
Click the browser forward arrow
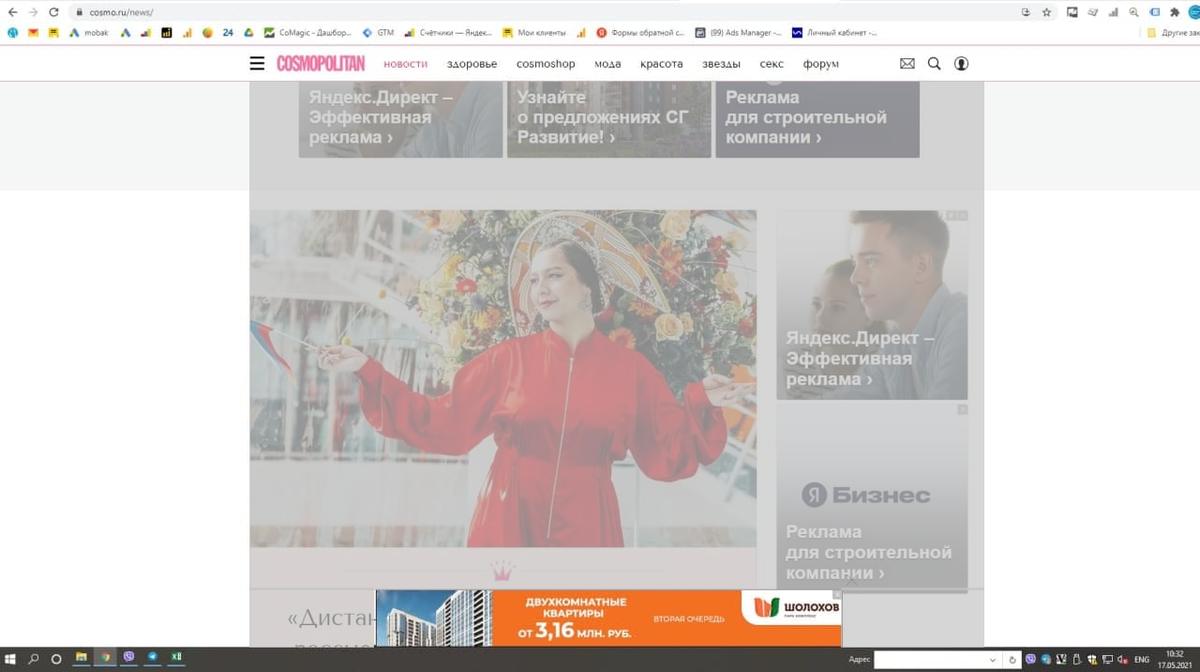click(x=33, y=12)
